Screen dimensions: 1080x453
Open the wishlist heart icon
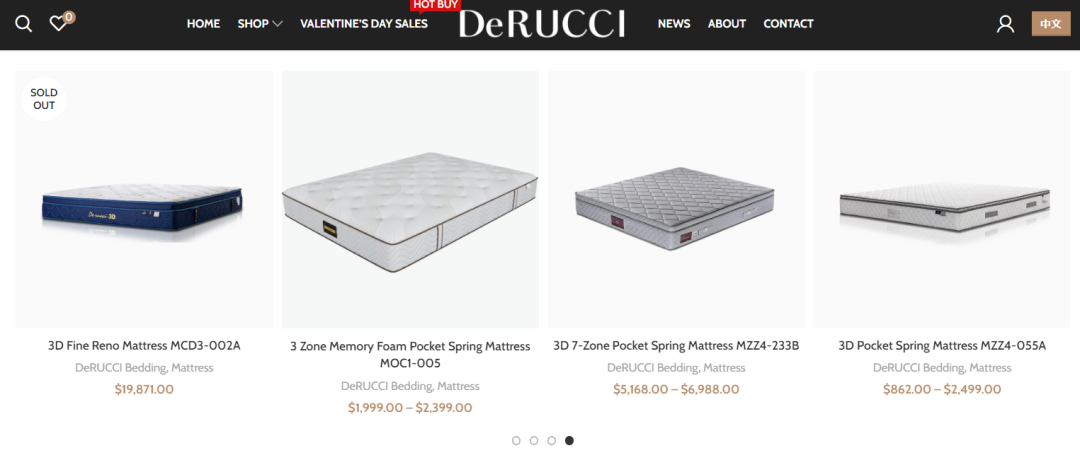(x=59, y=24)
